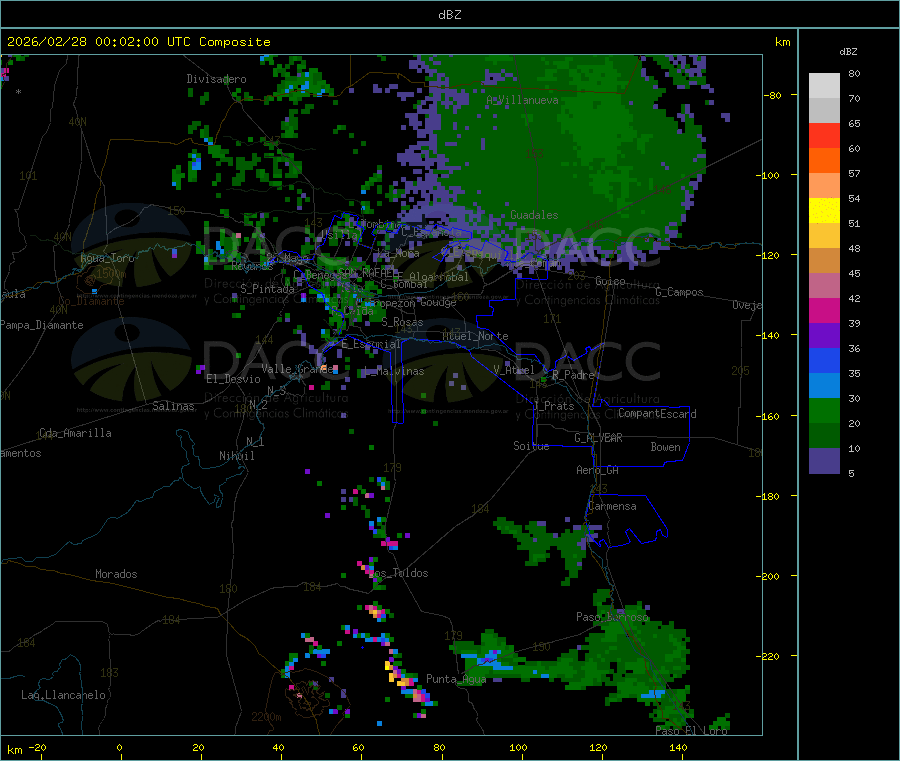
Task: Pick the bright green 20-30 dBZ legend swatch
Action: point(824,410)
